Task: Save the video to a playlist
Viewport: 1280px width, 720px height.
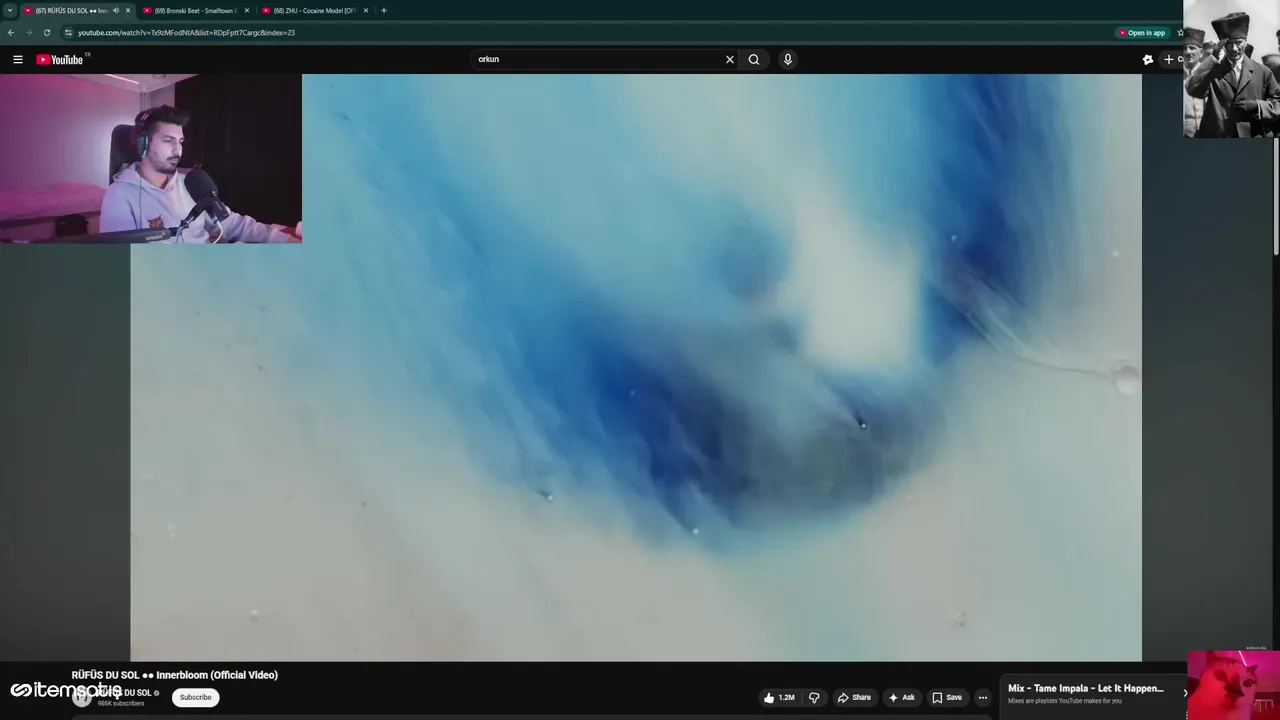Action: [x=947, y=697]
